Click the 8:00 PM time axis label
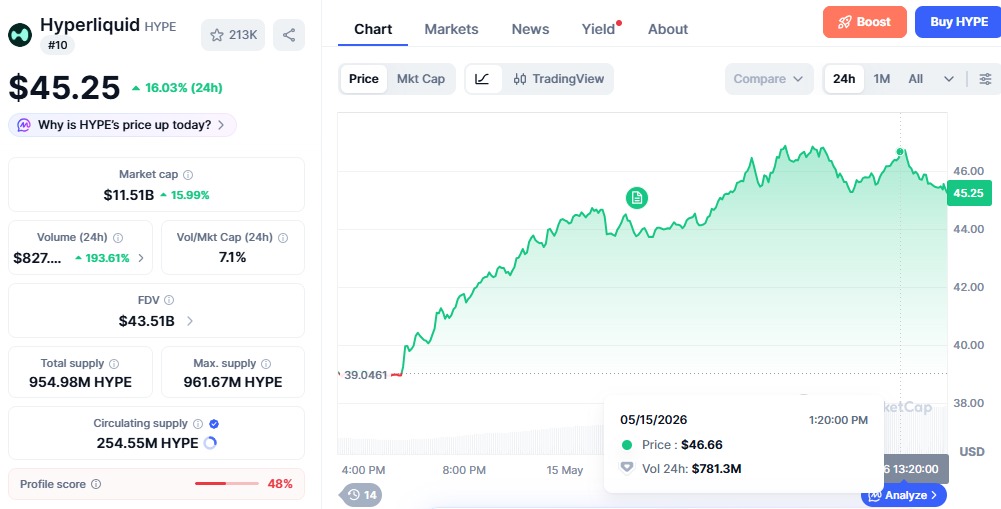The width and height of the screenshot is (1001, 509). point(464,470)
